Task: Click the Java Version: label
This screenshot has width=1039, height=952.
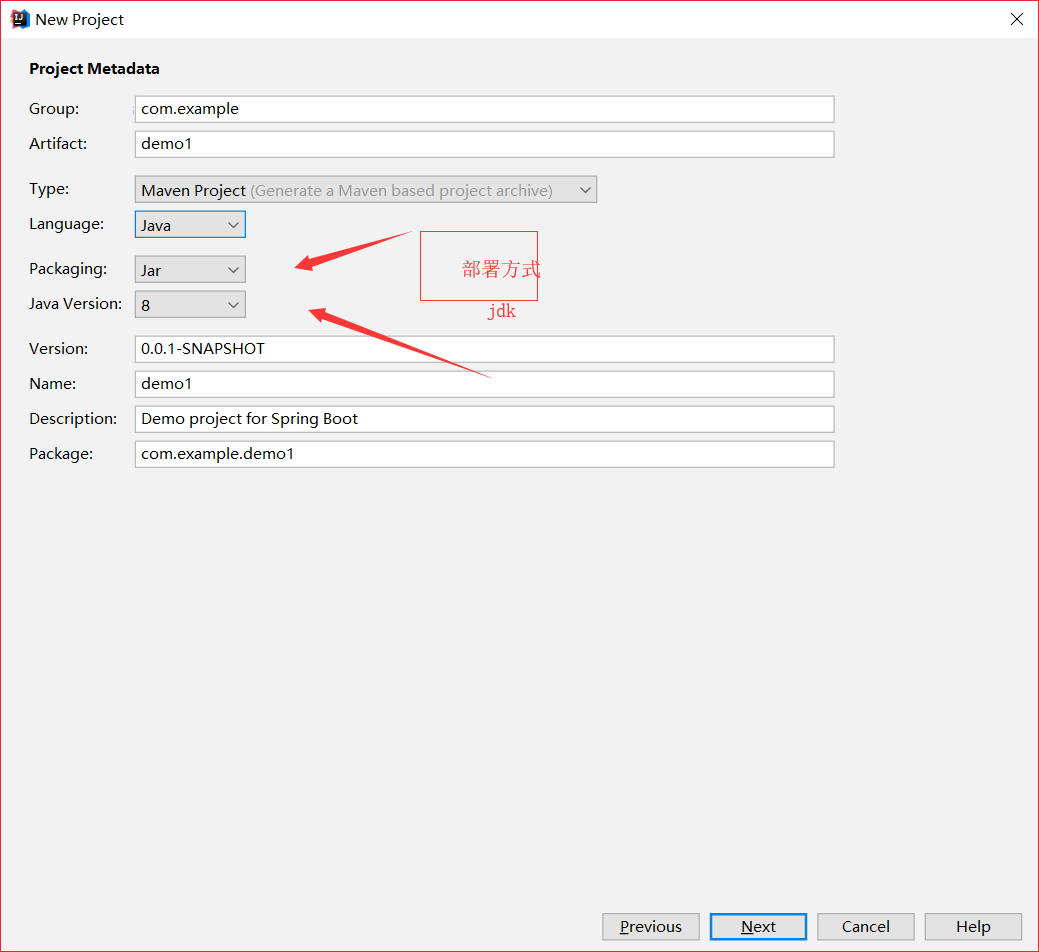Action: coord(76,304)
